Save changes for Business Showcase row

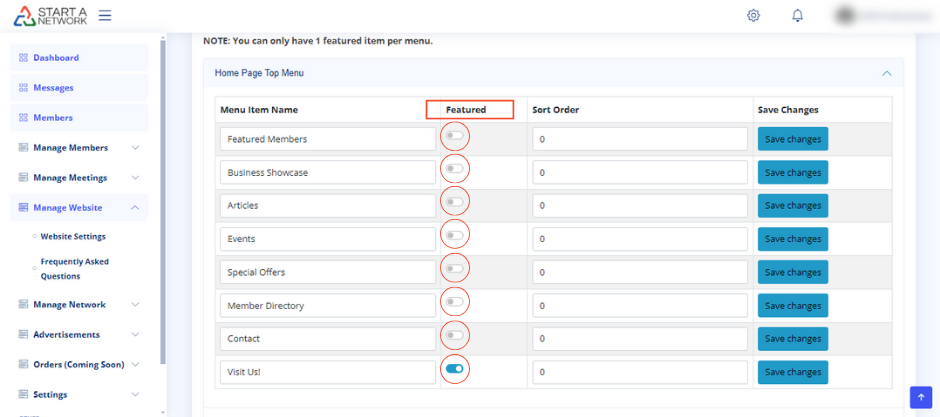click(792, 172)
